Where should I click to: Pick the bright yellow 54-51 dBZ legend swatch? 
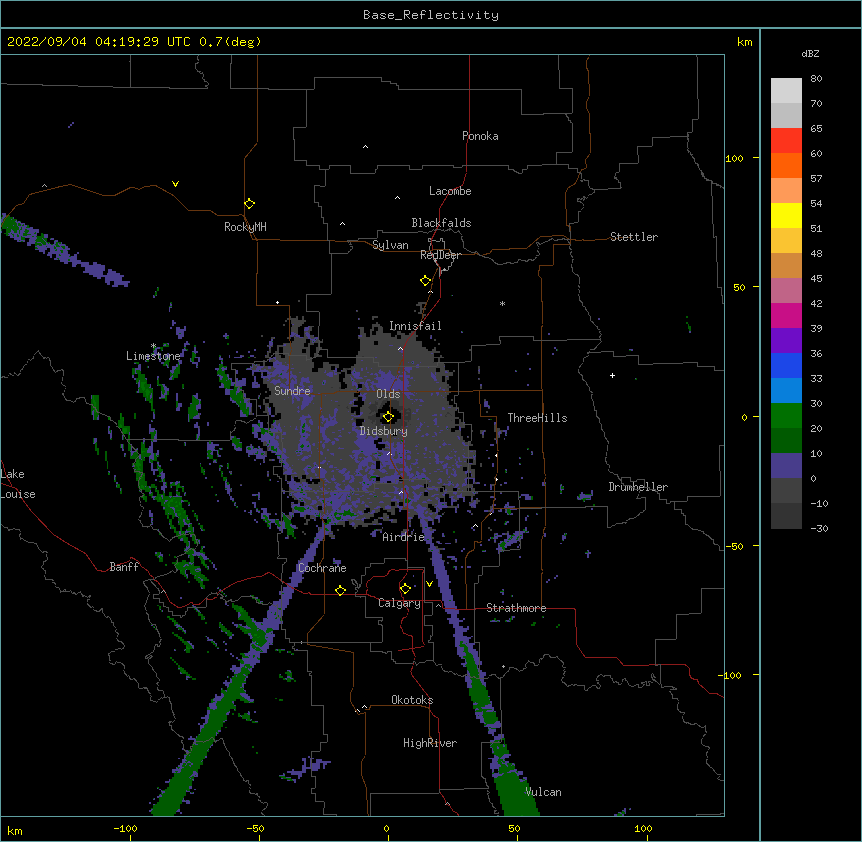(x=786, y=216)
